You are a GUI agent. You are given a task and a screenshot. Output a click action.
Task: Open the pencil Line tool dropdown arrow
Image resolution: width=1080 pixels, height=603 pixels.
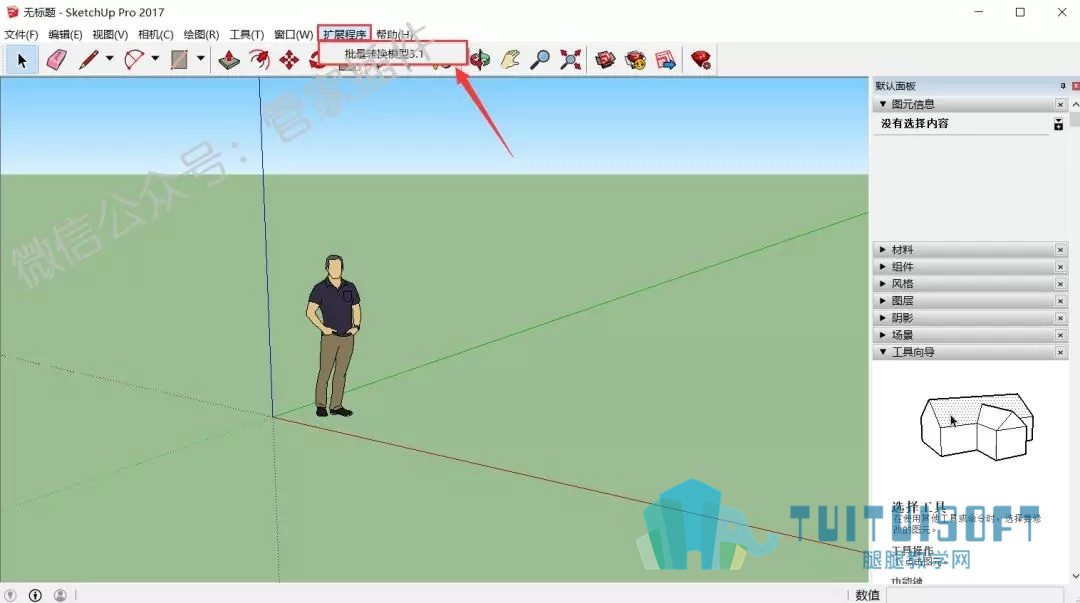(110, 60)
